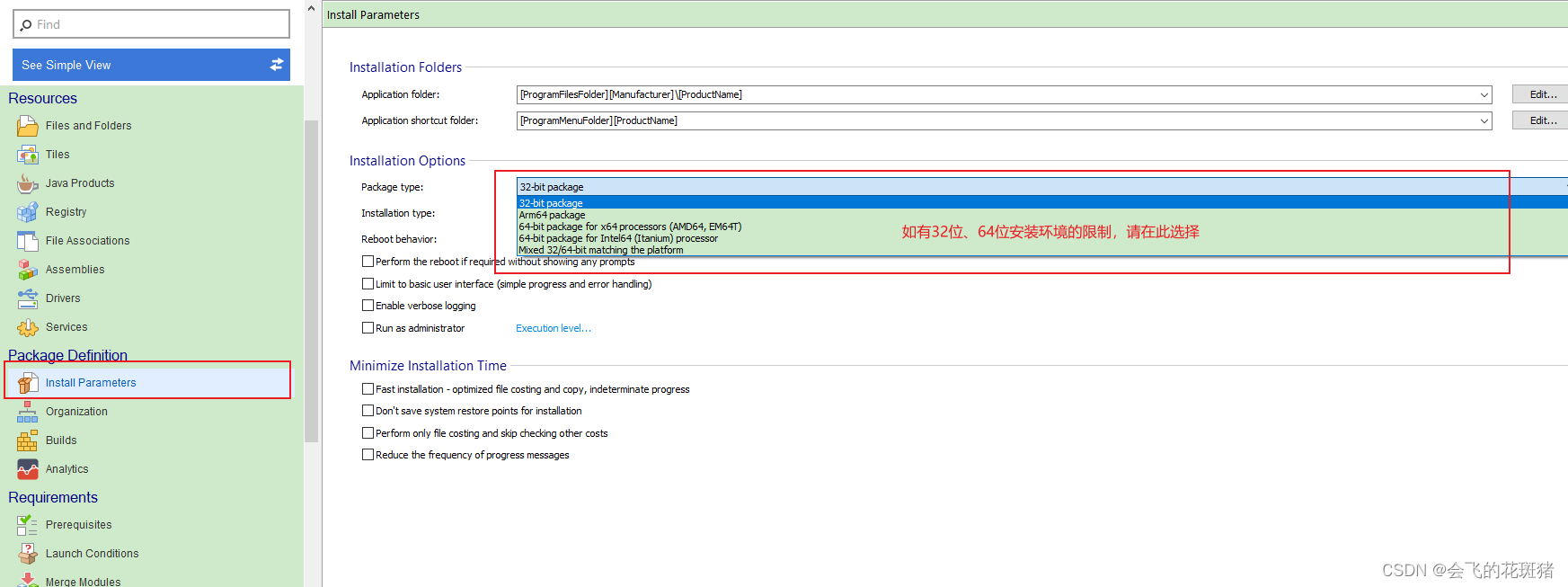Click the swap arrows on See Simple View

point(277,65)
